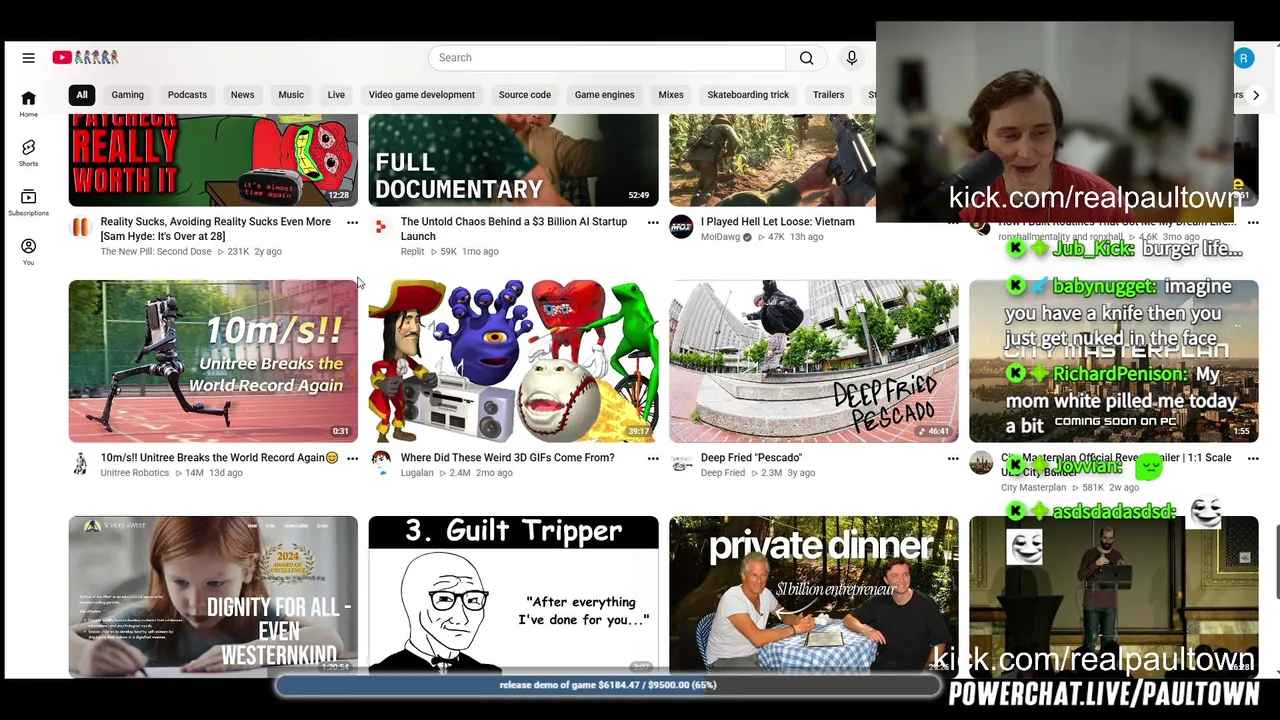The height and width of the screenshot is (720, 1280).
Task: Play the 3D GIF characters thumbnail
Action: pos(514,361)
